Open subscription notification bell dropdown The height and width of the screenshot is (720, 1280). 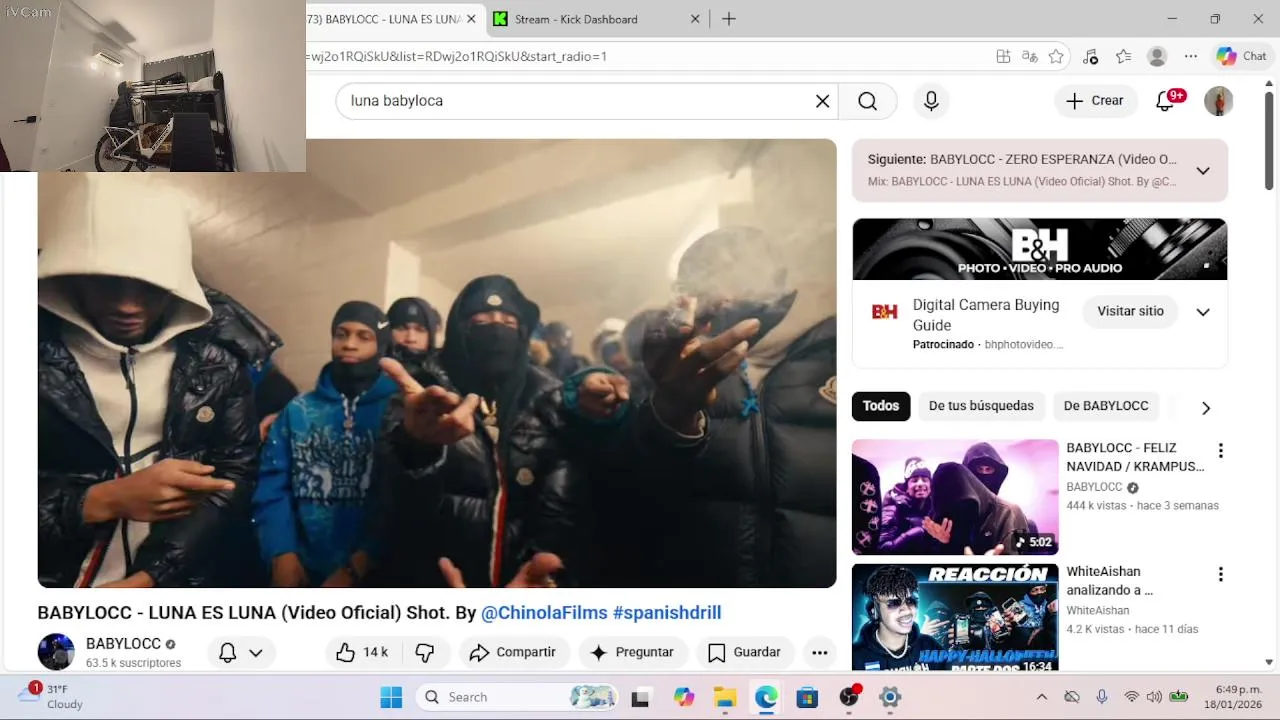click(241, 652)
